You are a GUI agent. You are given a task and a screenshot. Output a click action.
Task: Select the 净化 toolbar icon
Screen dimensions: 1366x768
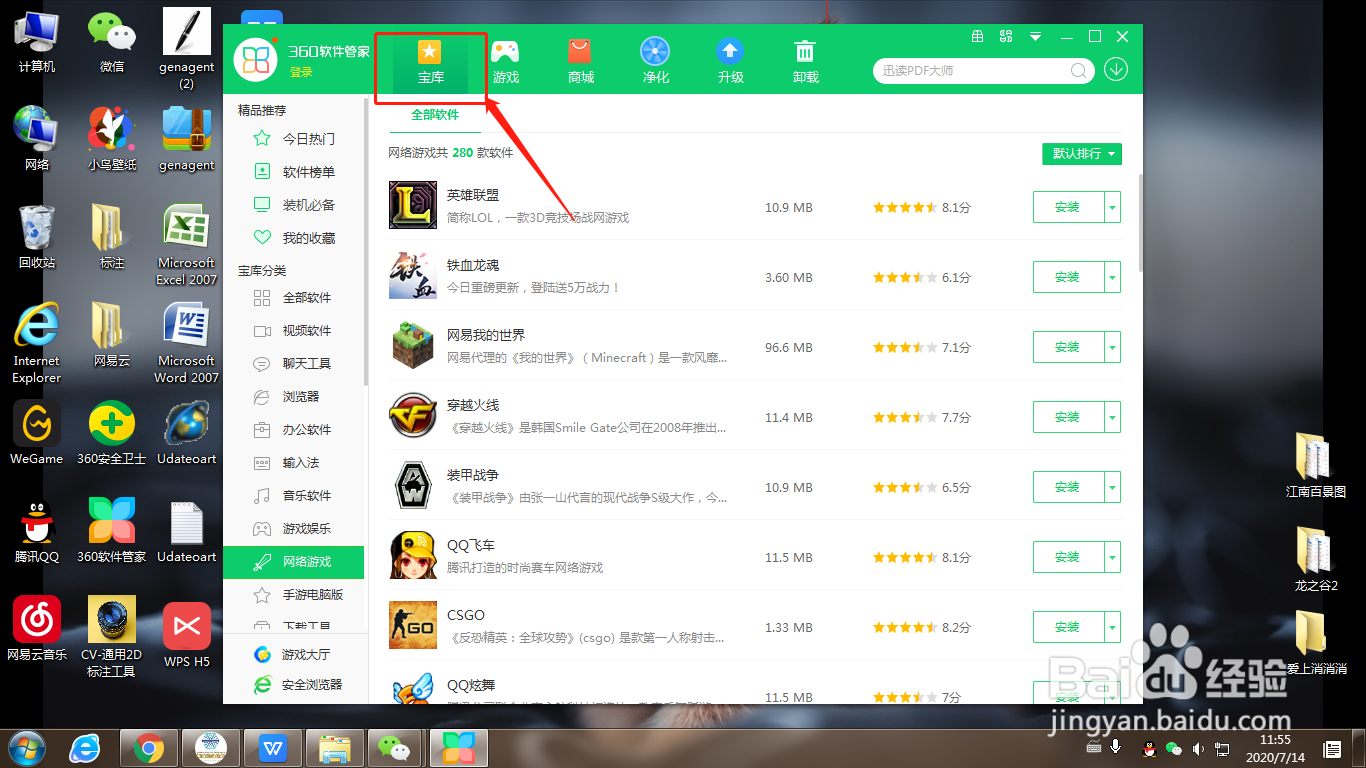point(655,59)
